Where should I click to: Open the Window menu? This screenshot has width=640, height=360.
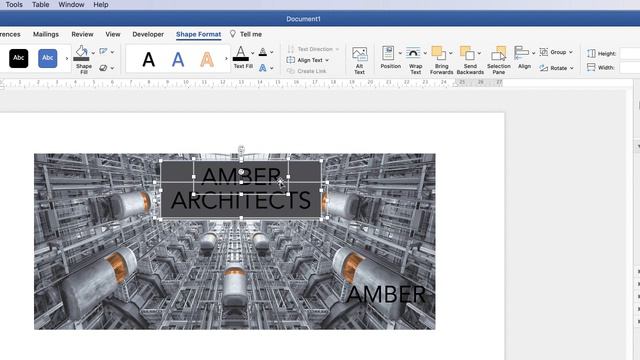(x=71, y=4)
